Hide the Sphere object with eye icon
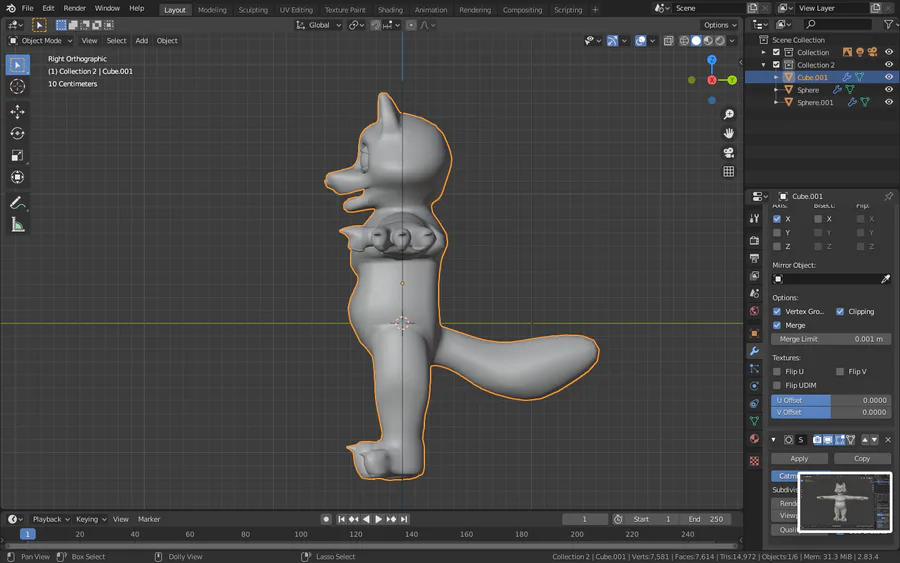The width and height of the screenshot is (900, 563). point(888,90)
